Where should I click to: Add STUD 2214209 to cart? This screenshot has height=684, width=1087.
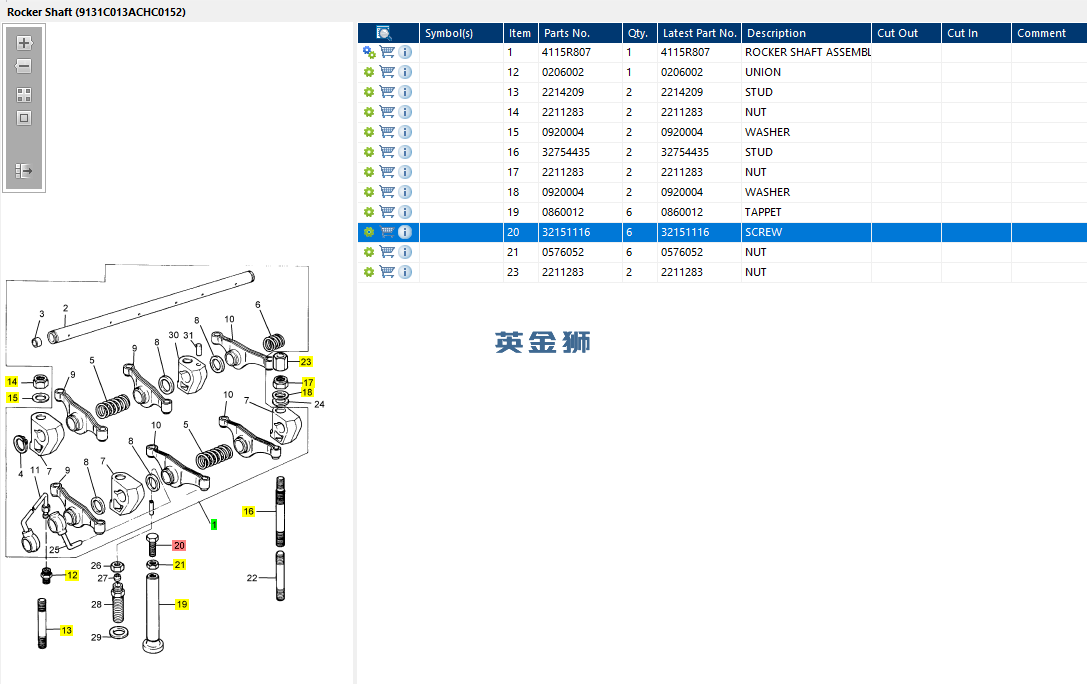tap(387, 92)
